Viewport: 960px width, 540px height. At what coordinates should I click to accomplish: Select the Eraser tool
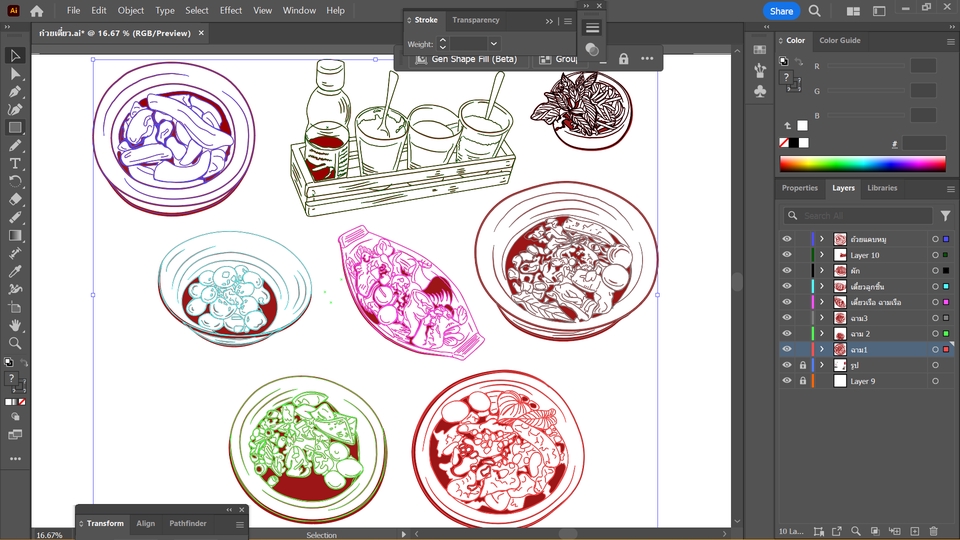coord(15,199)
